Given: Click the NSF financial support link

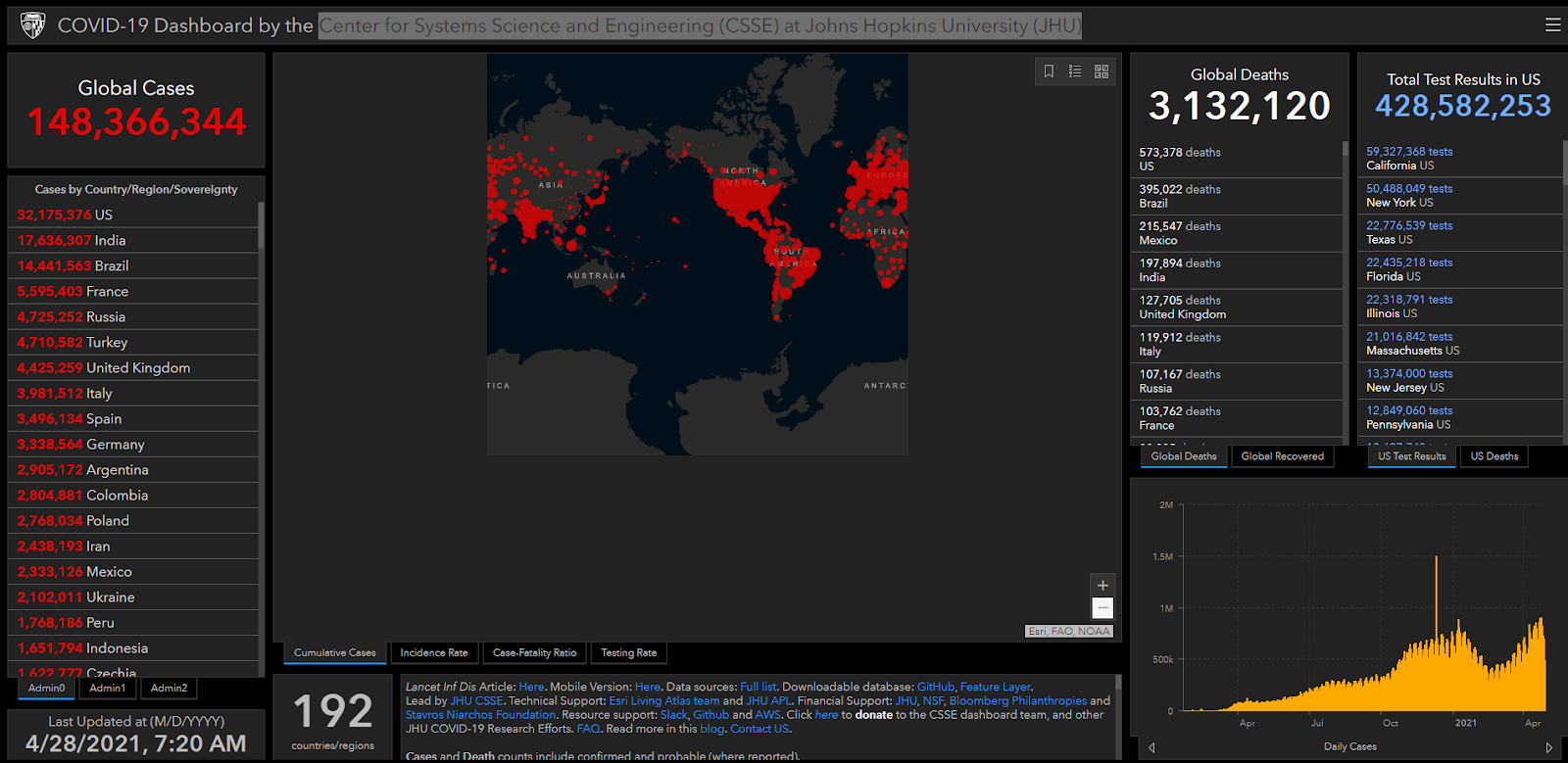Looking at the screenshot, I should coord(933,701).
